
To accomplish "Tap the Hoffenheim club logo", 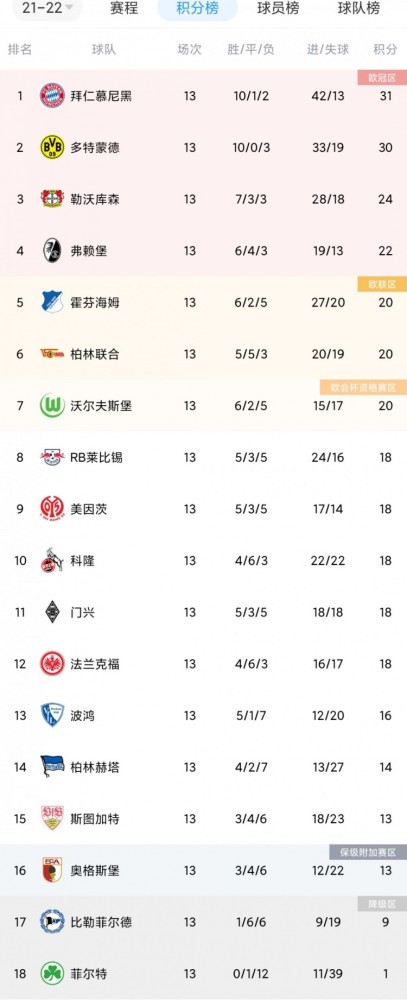I will click(x=52, y=302).
